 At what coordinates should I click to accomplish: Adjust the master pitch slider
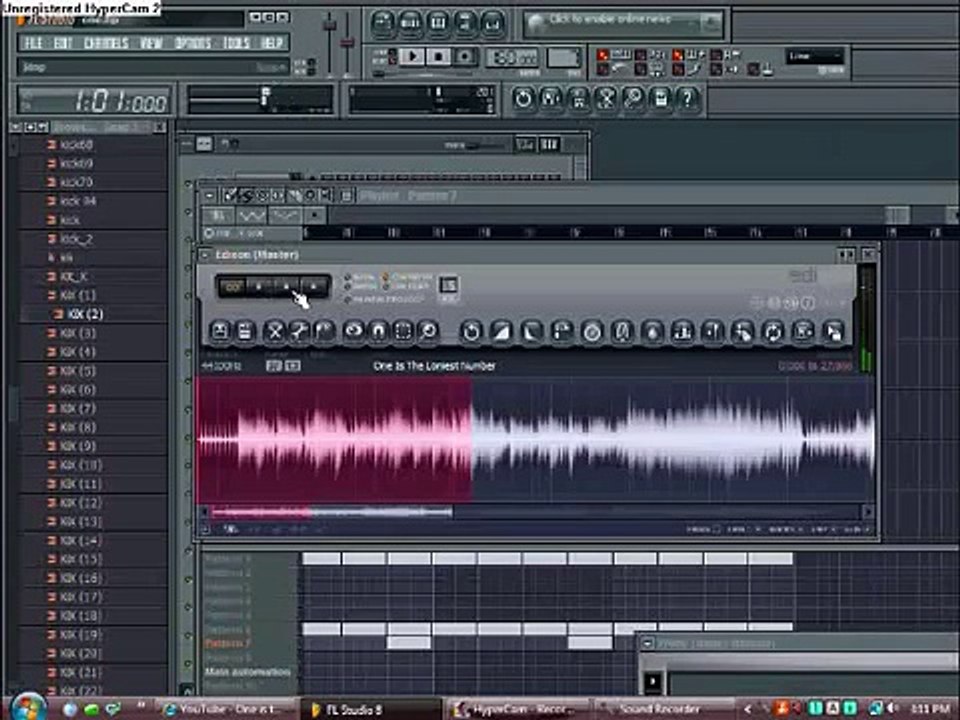(347, 44)
